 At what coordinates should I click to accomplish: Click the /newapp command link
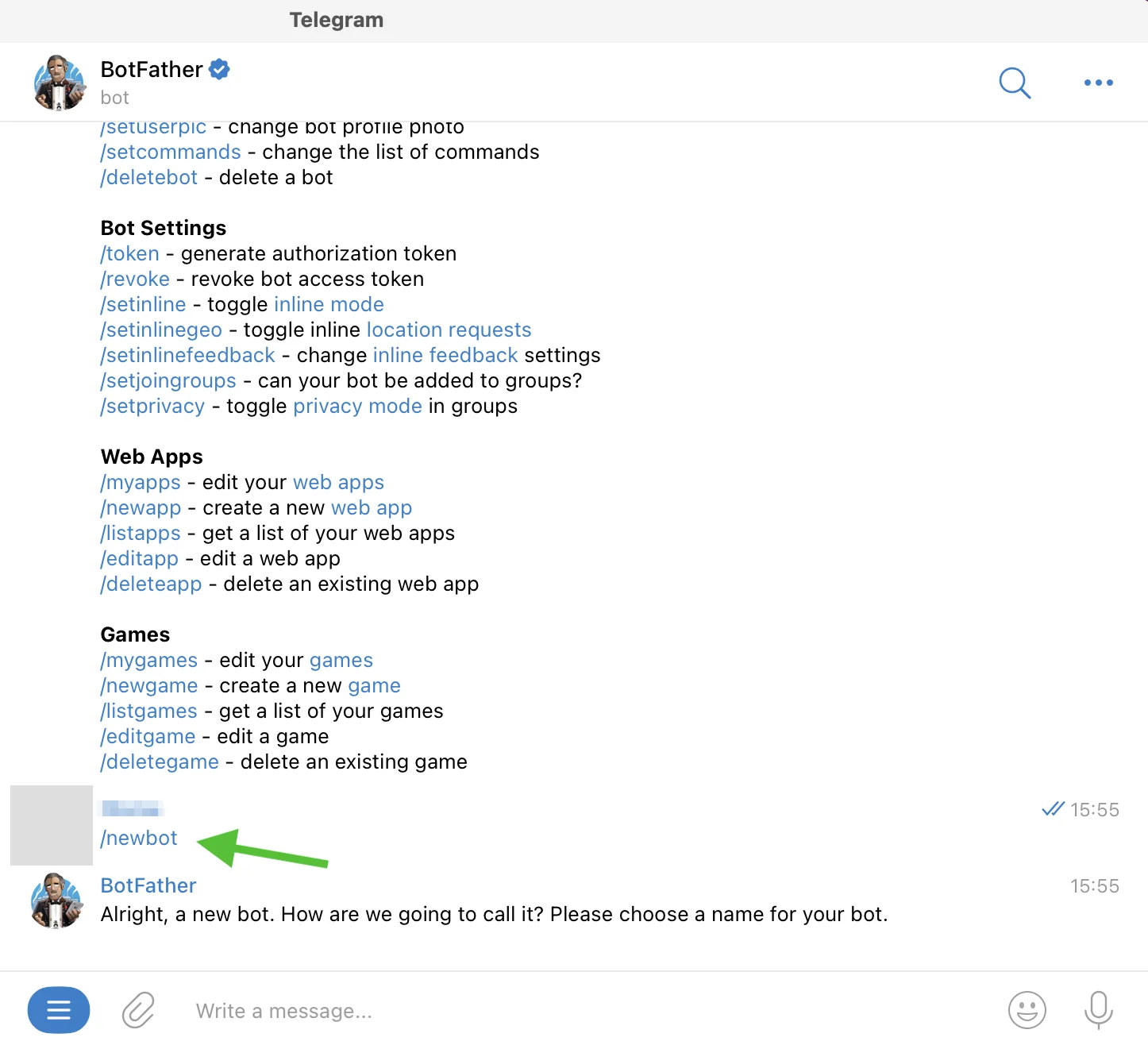click(141, 507)
